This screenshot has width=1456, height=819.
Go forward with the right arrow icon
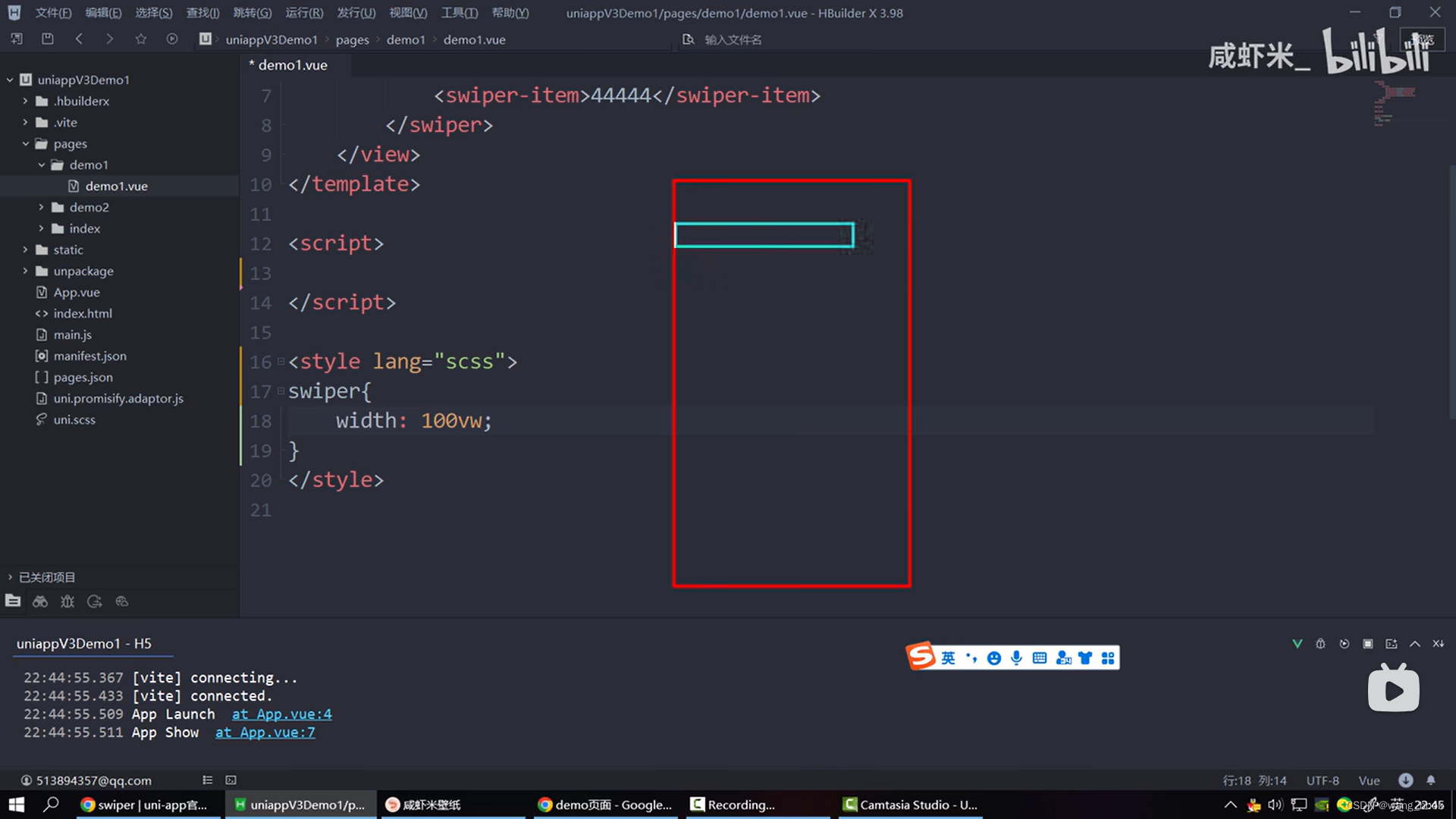[x=109, y=39]
